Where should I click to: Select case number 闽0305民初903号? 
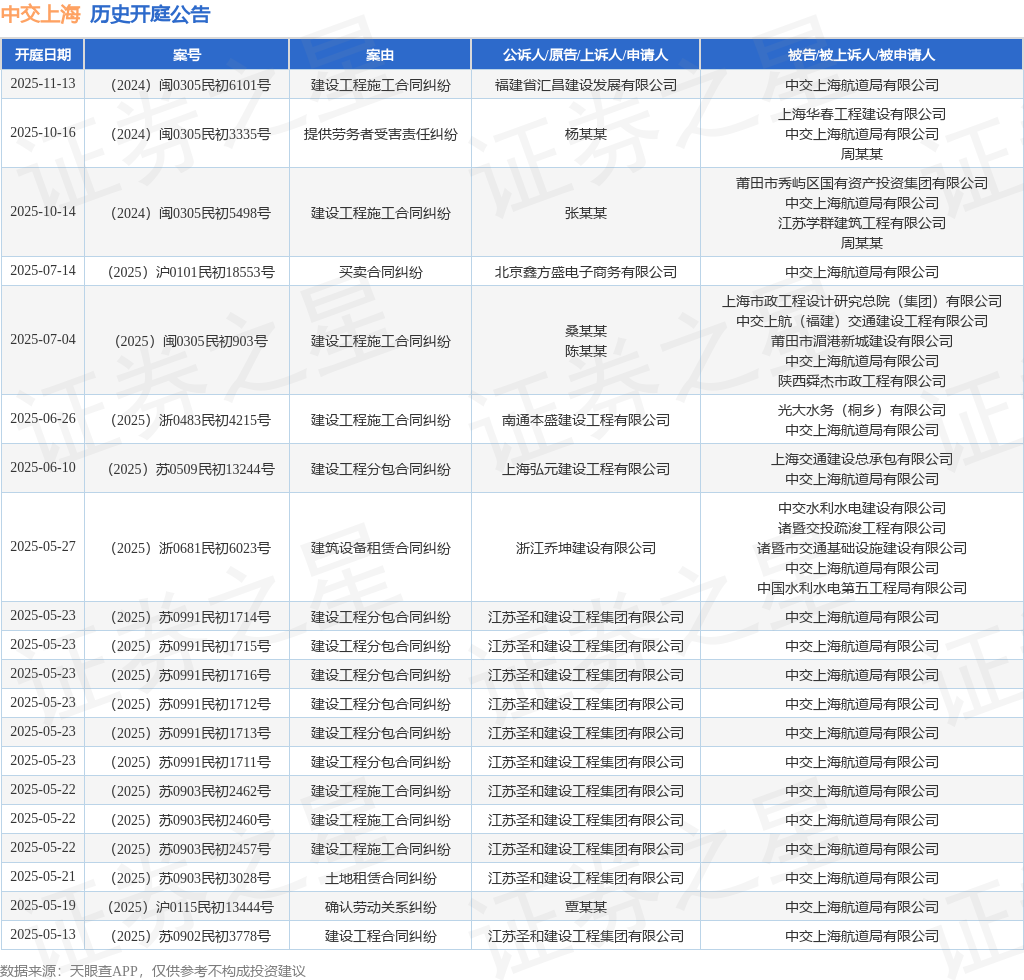[x=215, y=341]
